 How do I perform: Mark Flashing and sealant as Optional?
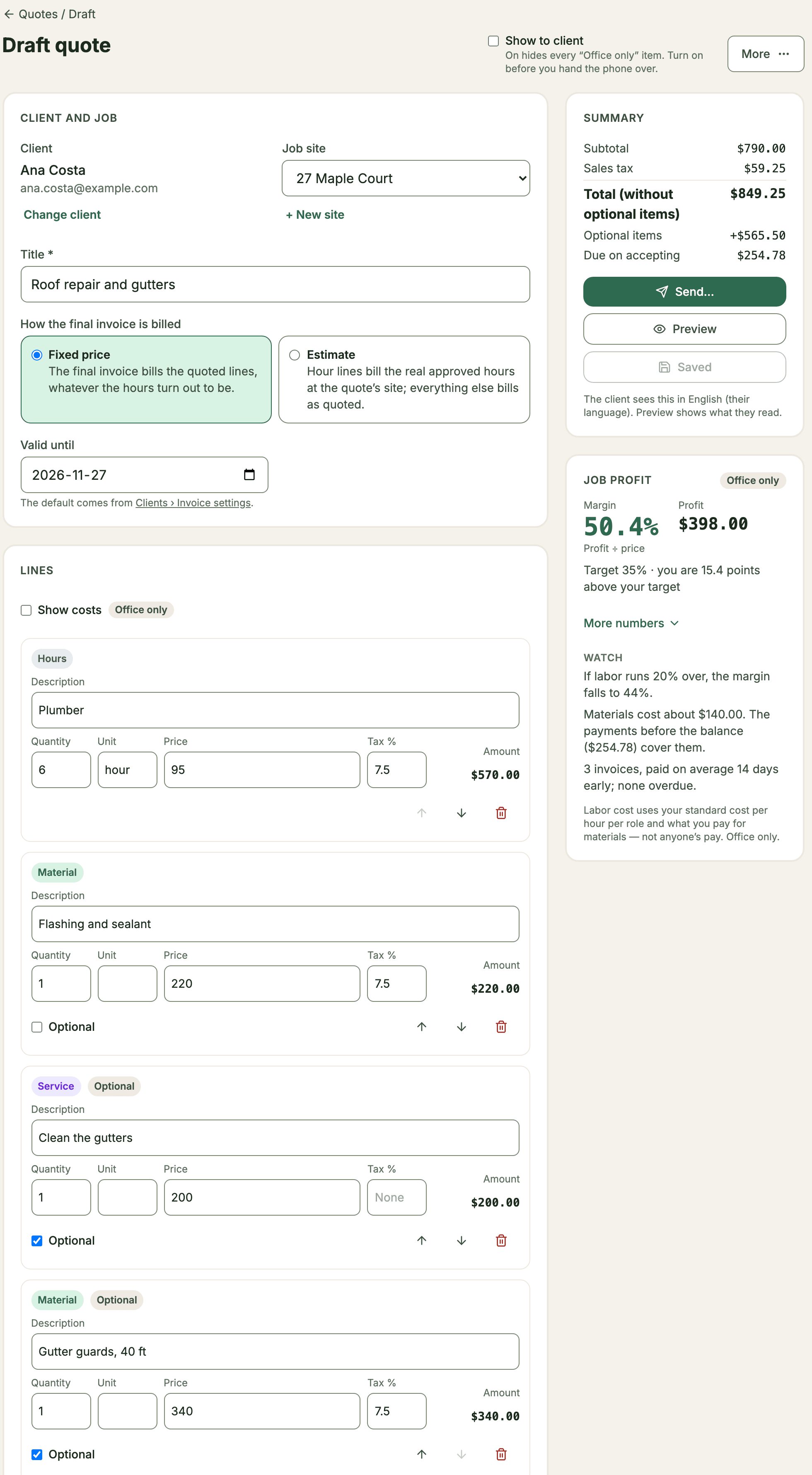(36, 1027)
